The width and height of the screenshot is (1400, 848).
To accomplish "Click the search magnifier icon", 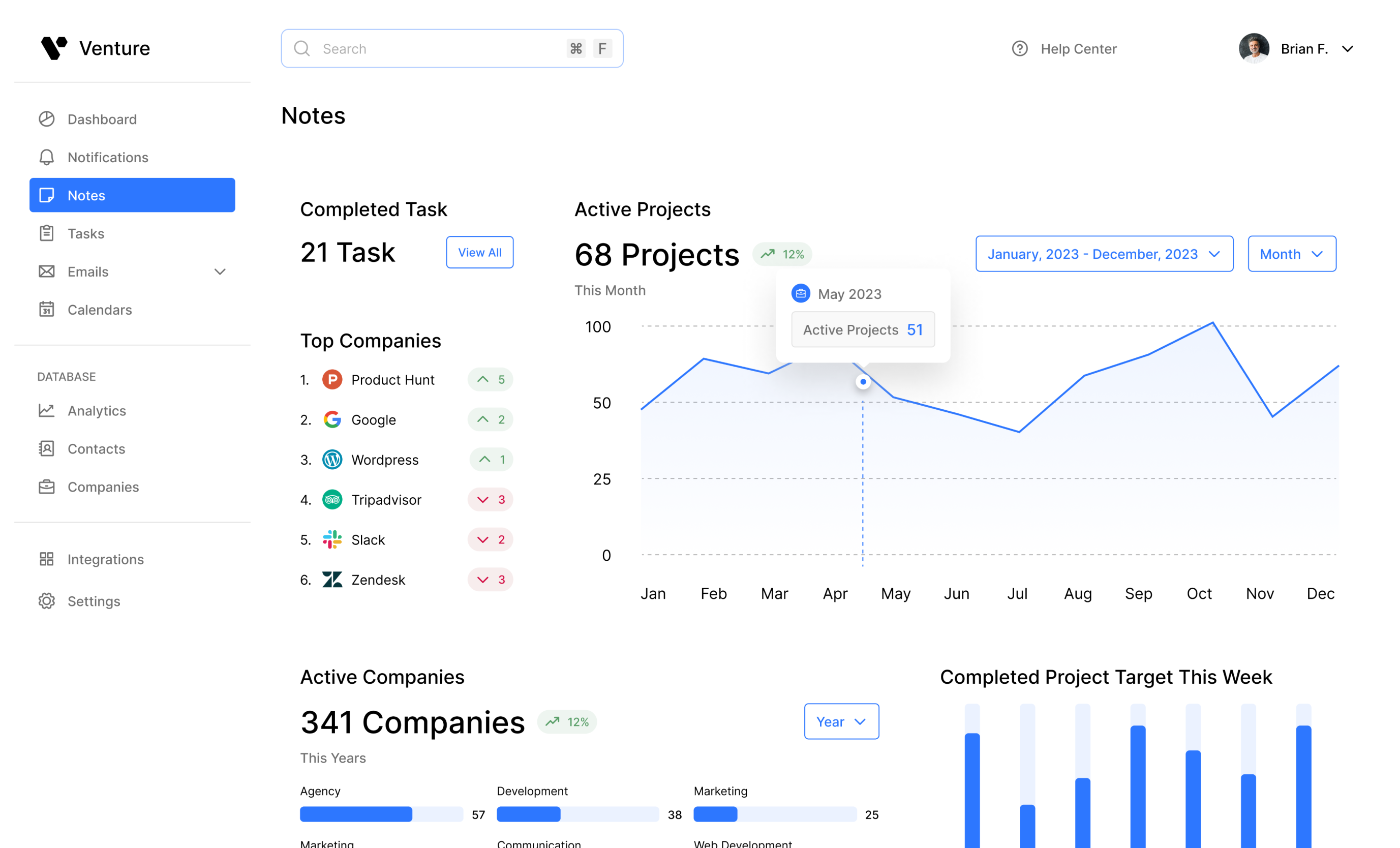I will (301, 49).
